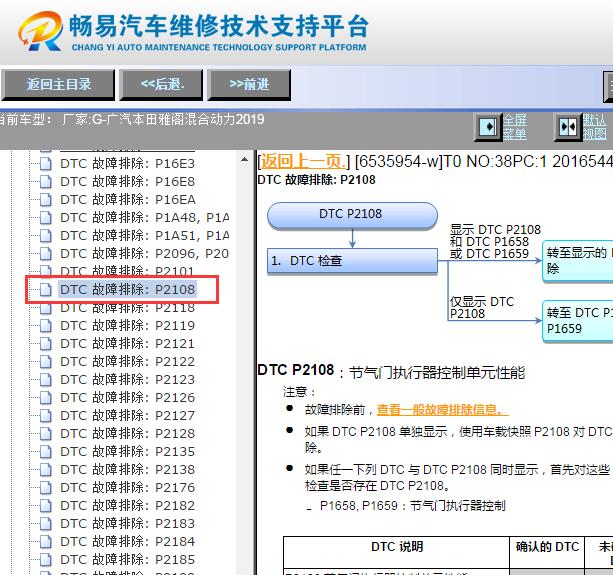Click document icon beside P2135
Screen dimensions: 613x575
(46, 451)
